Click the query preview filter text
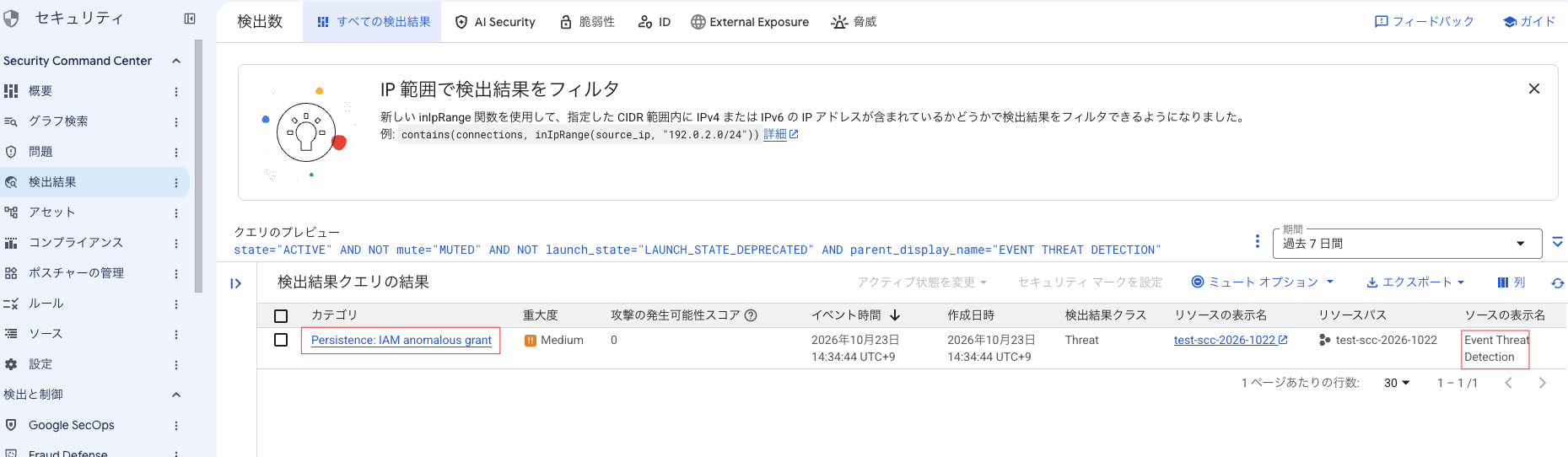 (697, 250)
